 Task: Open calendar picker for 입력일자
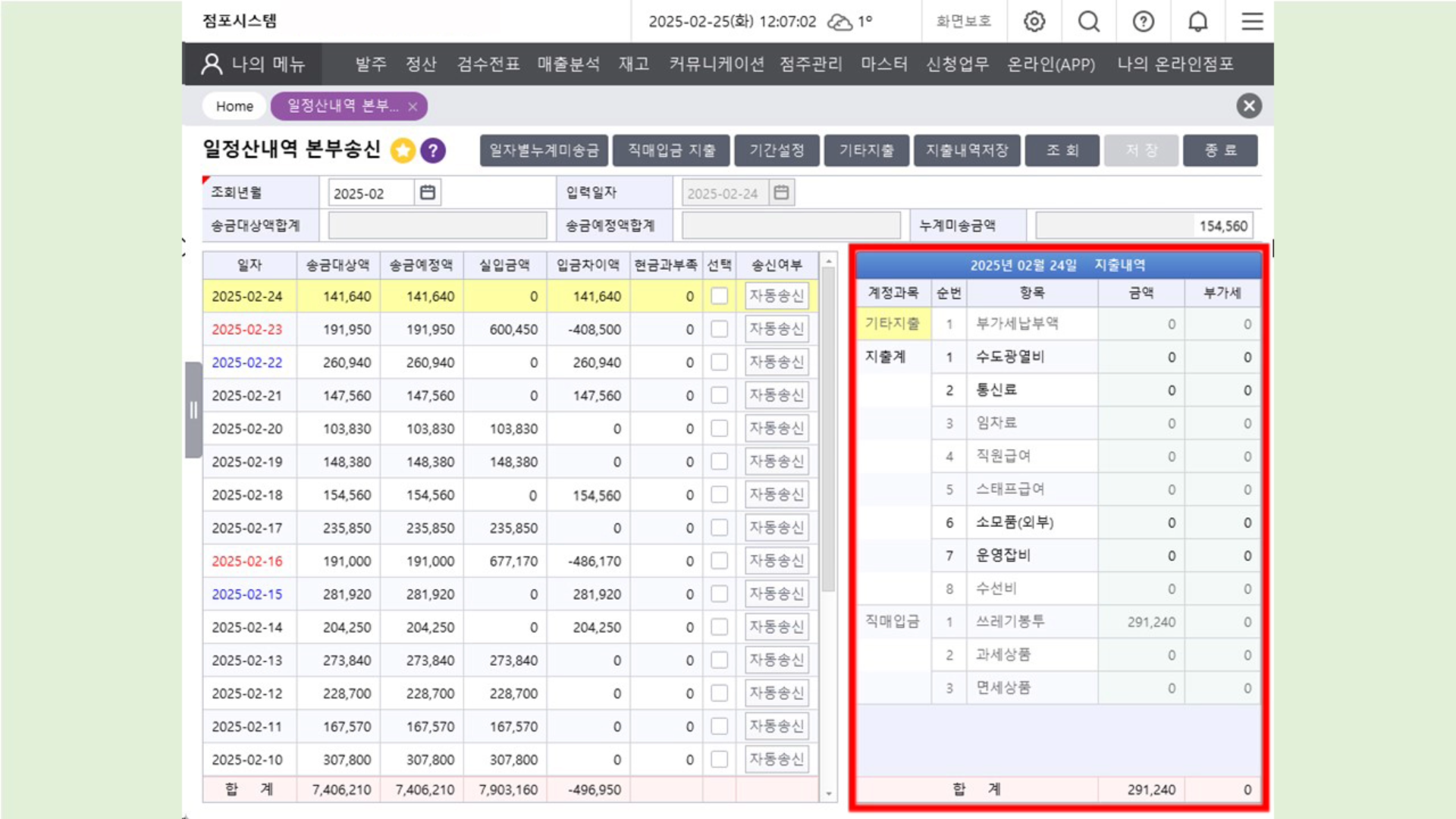click(781, 193)
